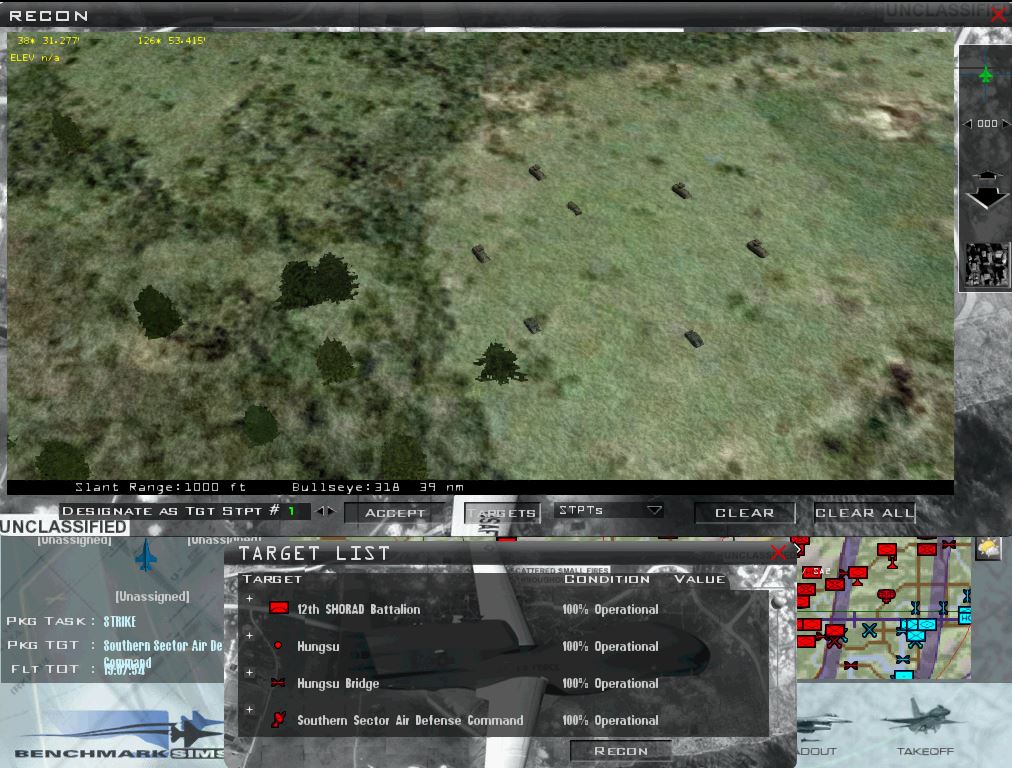Click the STRIKE package task value
The image size is (1012, 768).
[x=120, y=621]
